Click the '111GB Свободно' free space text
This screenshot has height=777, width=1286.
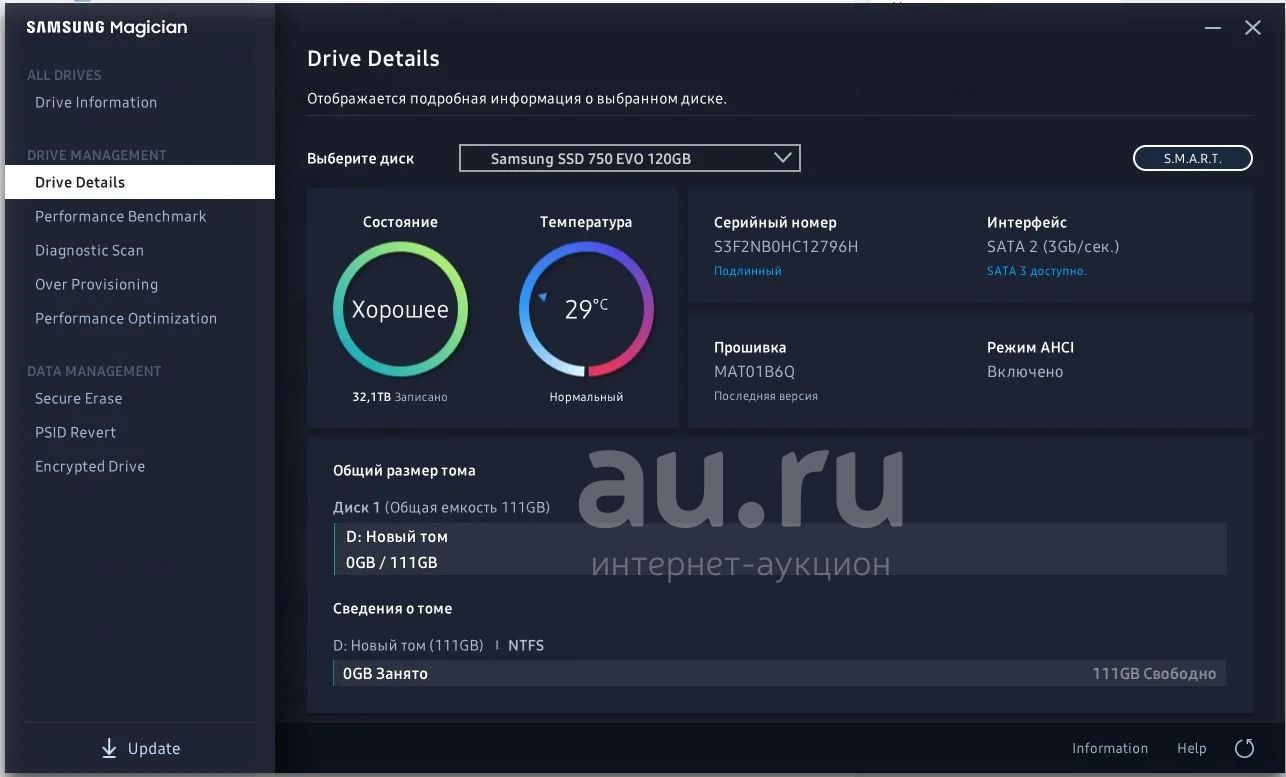tap(1154, 674)
